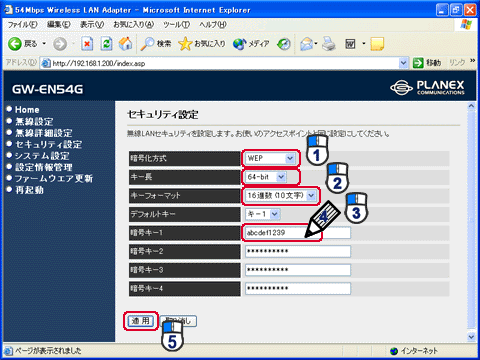Click the GW-EN54G product title
480x360 pixels.
(x=47, y=89)
